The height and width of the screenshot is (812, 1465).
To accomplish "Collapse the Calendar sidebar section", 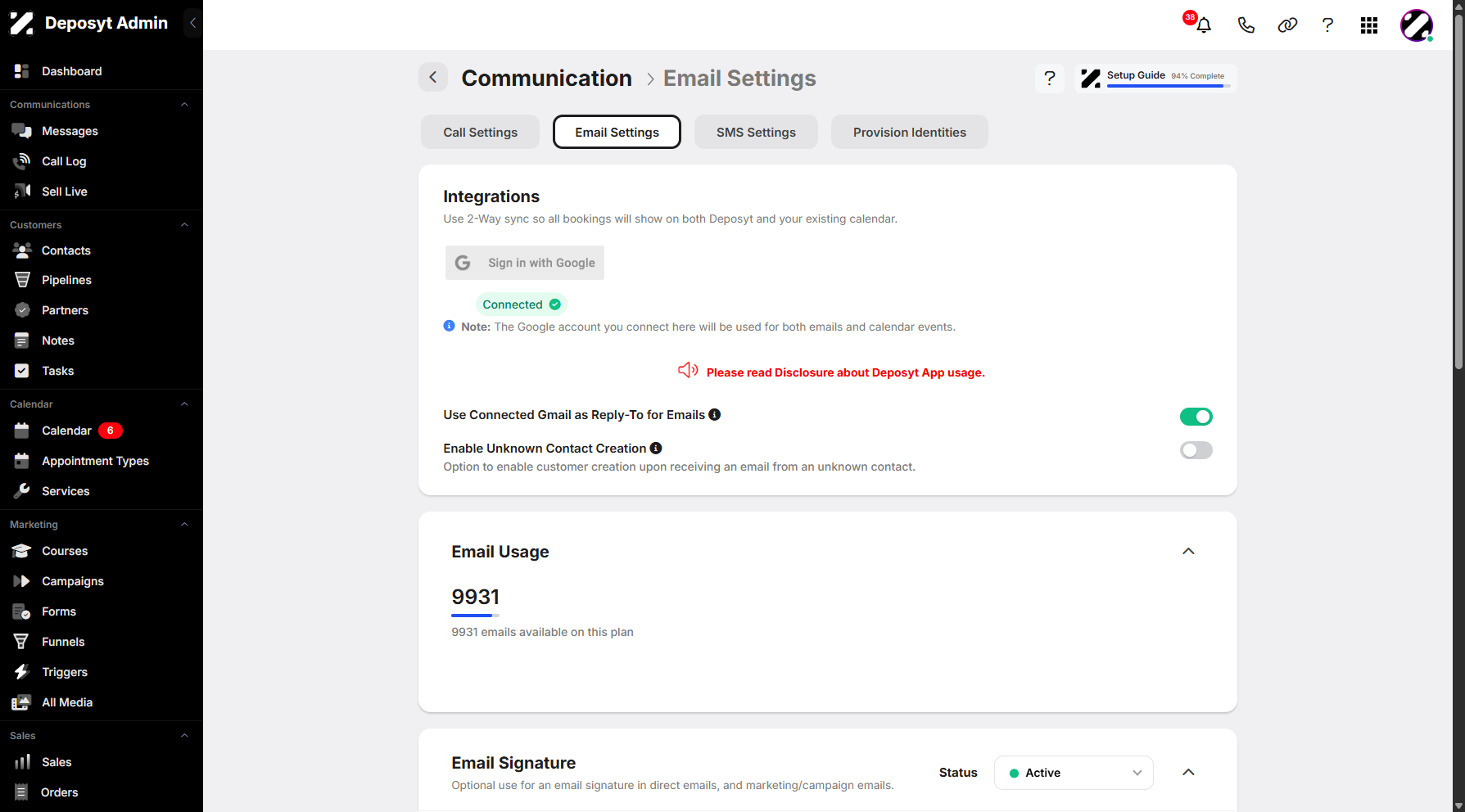I will [184, 404].
